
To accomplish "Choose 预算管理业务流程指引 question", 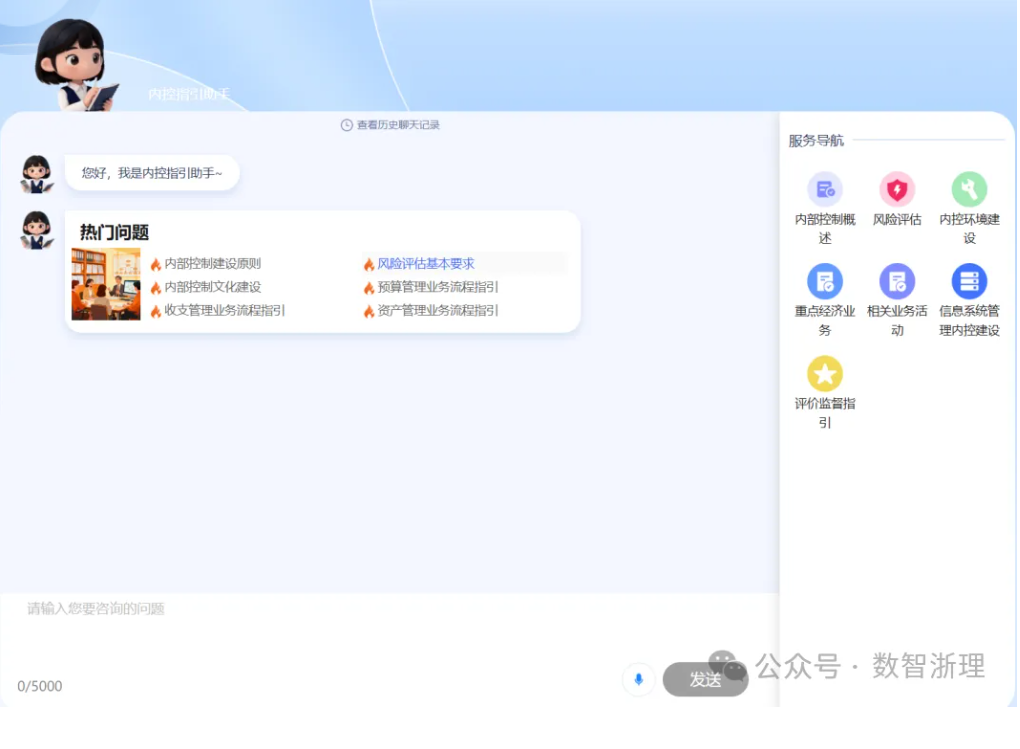I will click(x=437, y=287).
